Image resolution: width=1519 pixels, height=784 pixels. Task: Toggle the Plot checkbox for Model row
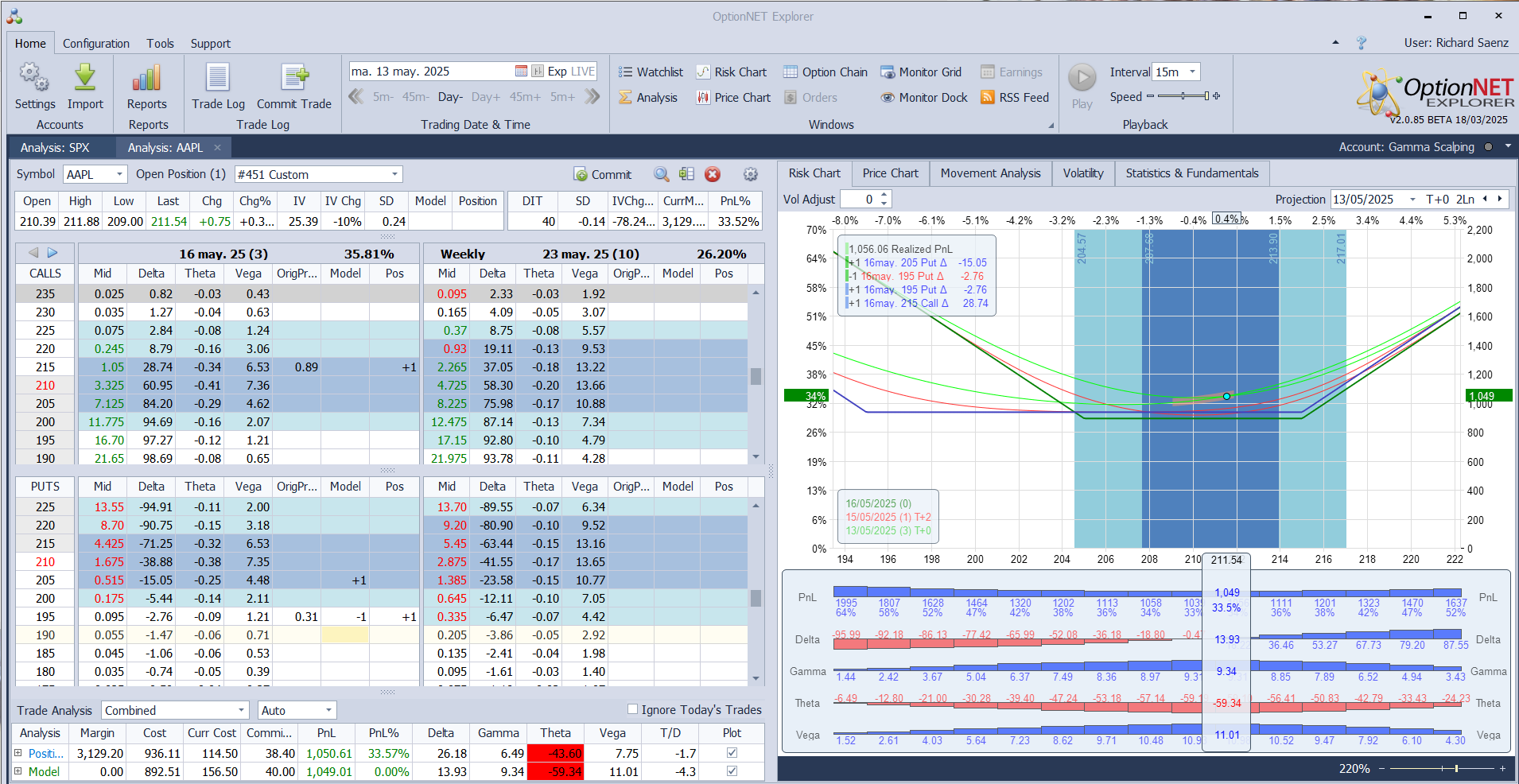(732, 770)
